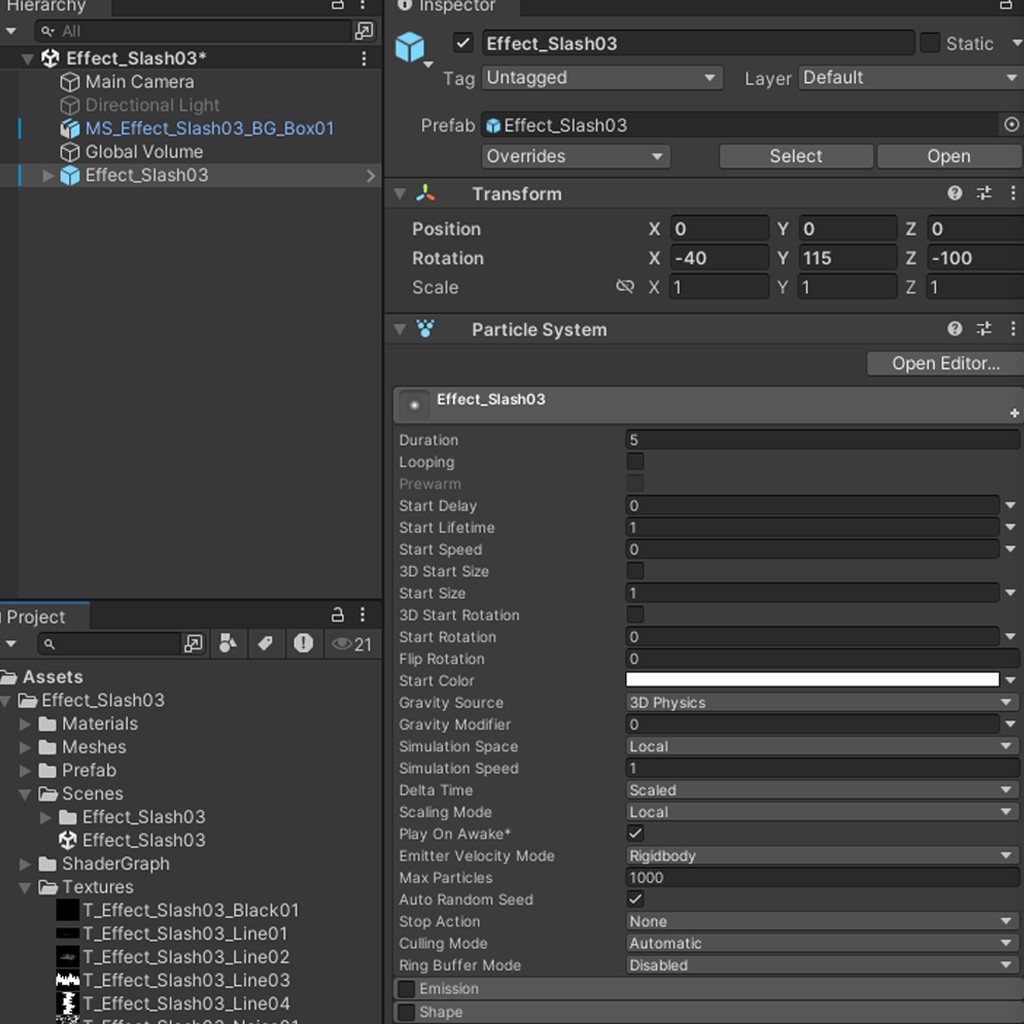Click the eye icon showing 21 in Project toolbar
This screenshot has width=1024, height=1024.
(x=345, y=644)
